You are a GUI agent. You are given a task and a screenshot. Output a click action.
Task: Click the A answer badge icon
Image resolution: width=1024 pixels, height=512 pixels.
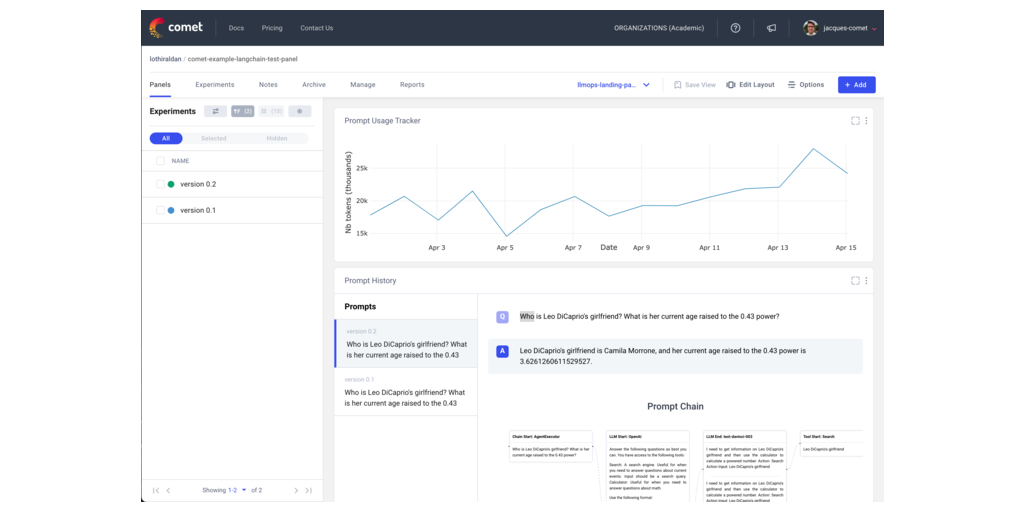[x=502, y=351]
